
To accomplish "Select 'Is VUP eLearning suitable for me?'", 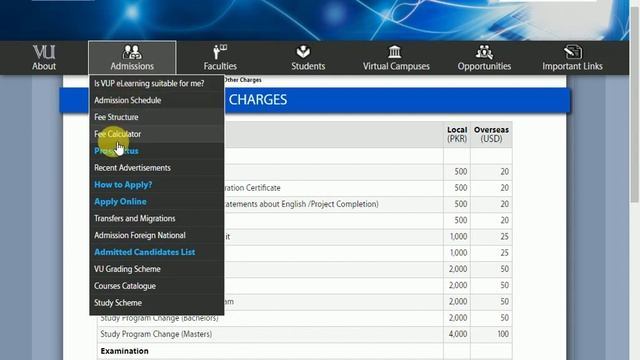I will point(149,84).
